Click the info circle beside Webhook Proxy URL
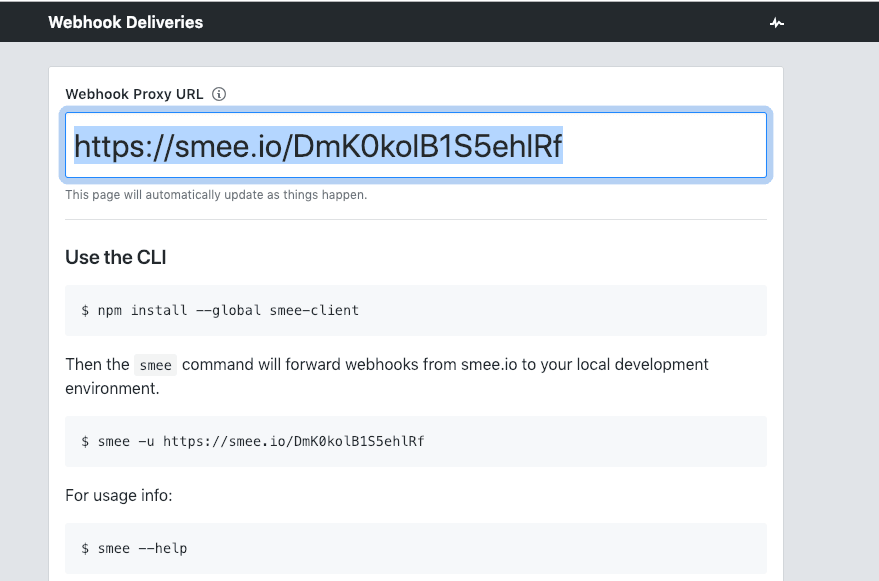The width and height of the screenshot is (879, 581). point(218,94)
